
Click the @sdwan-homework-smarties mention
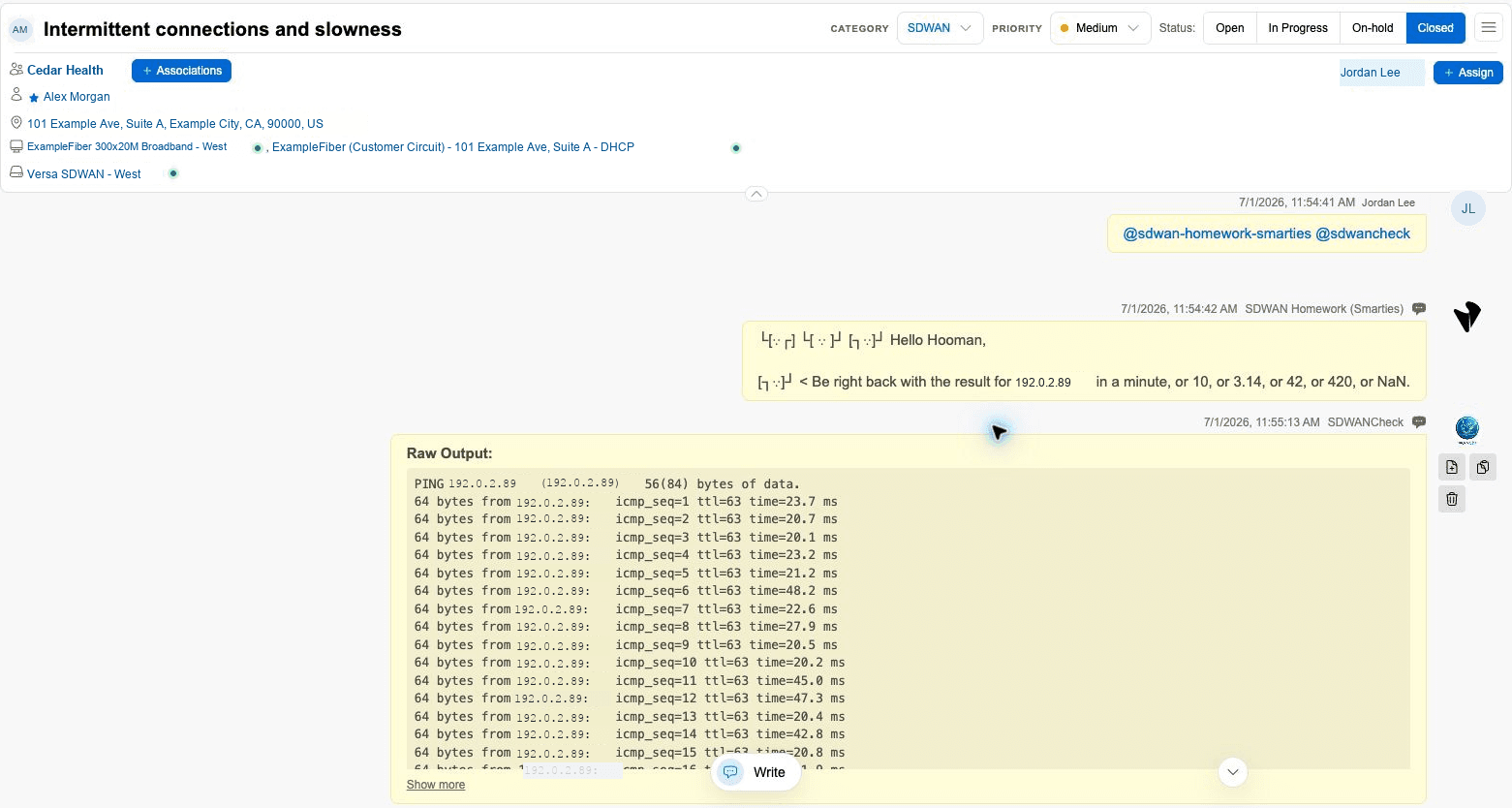(x=1217, y=233)
